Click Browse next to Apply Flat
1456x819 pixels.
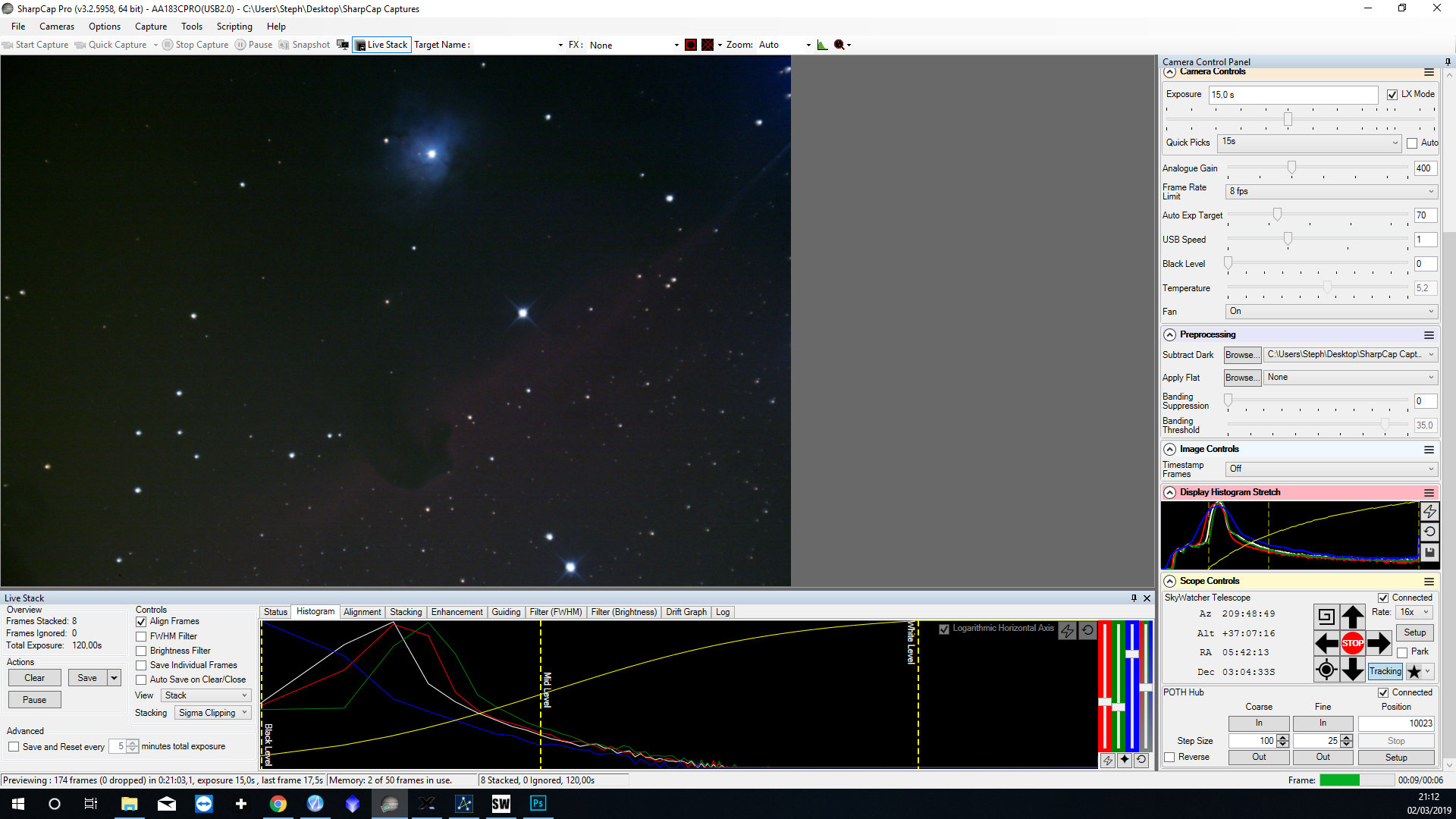click(1241, 378)
